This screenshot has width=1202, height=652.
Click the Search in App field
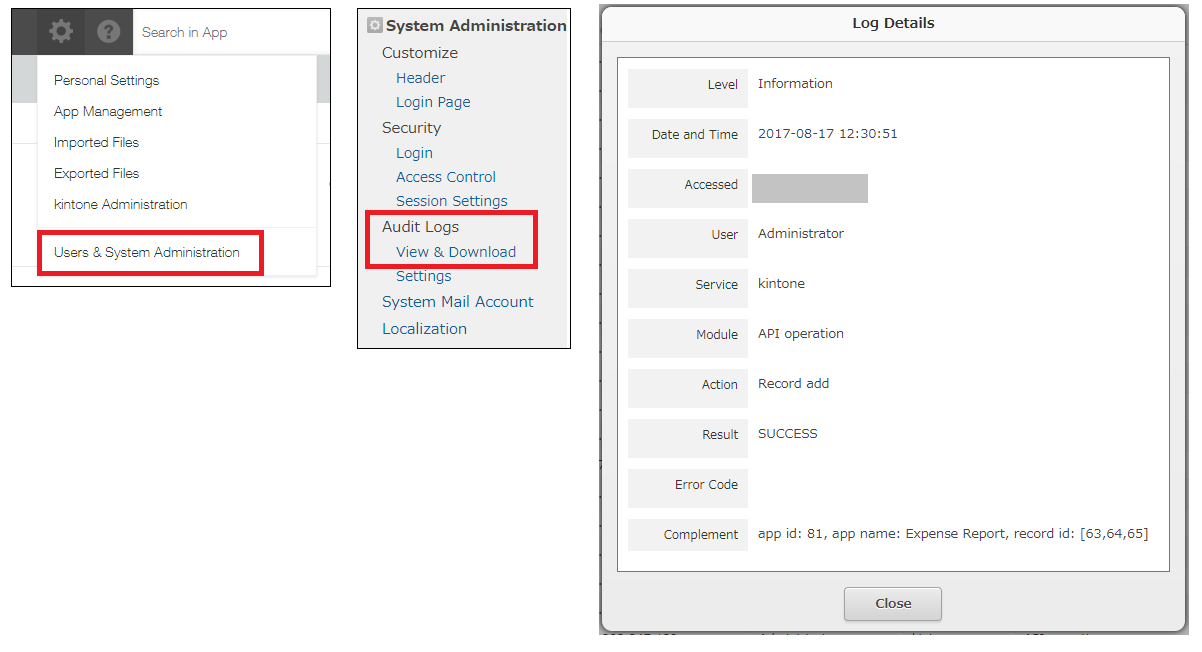pos(230,32)
